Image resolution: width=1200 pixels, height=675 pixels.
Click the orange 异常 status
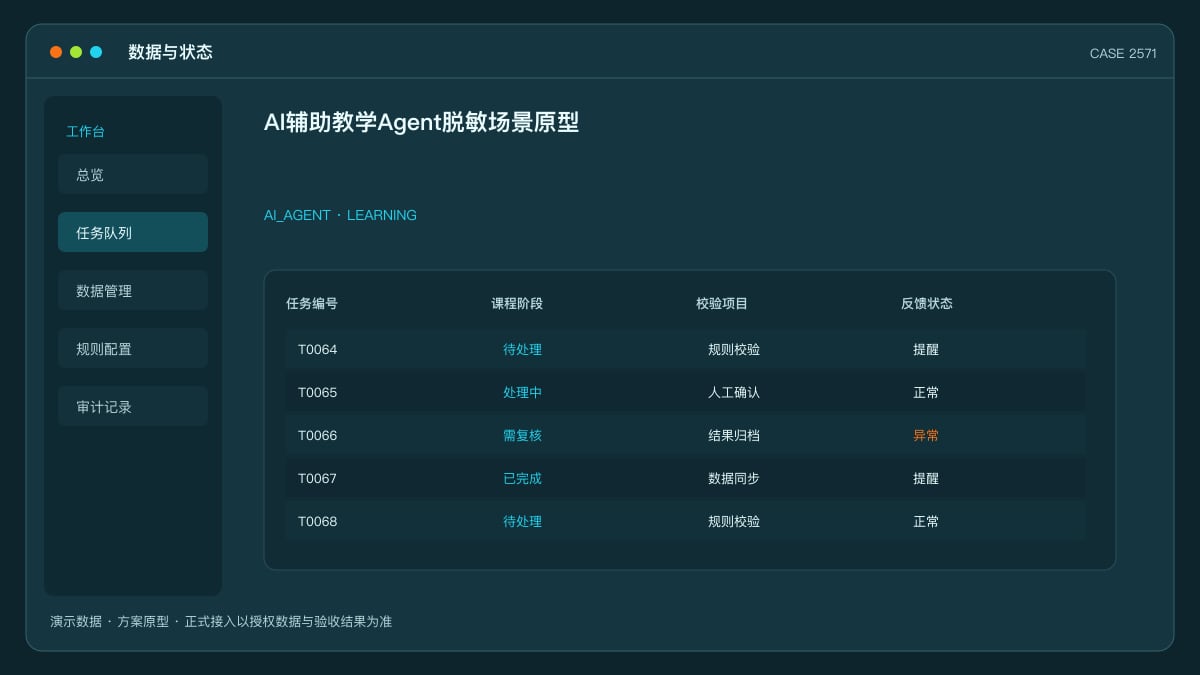coord(926,436)
